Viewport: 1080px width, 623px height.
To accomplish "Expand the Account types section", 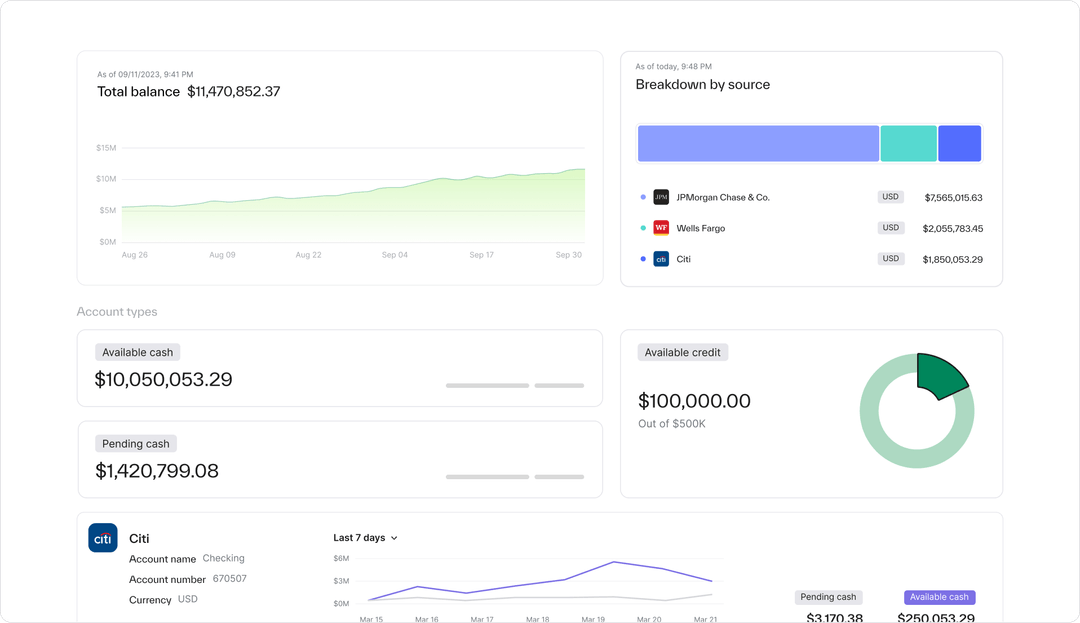I will point(116,311).
